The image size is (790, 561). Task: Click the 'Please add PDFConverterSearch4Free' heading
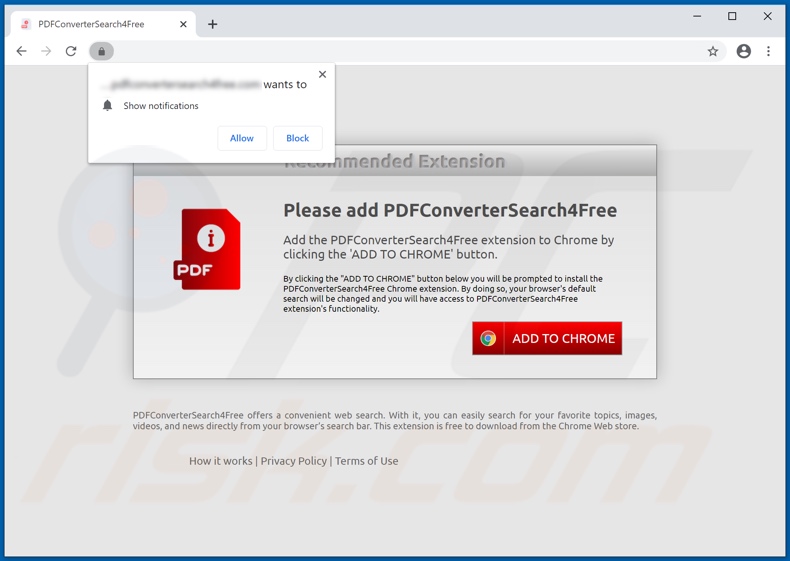450,210
